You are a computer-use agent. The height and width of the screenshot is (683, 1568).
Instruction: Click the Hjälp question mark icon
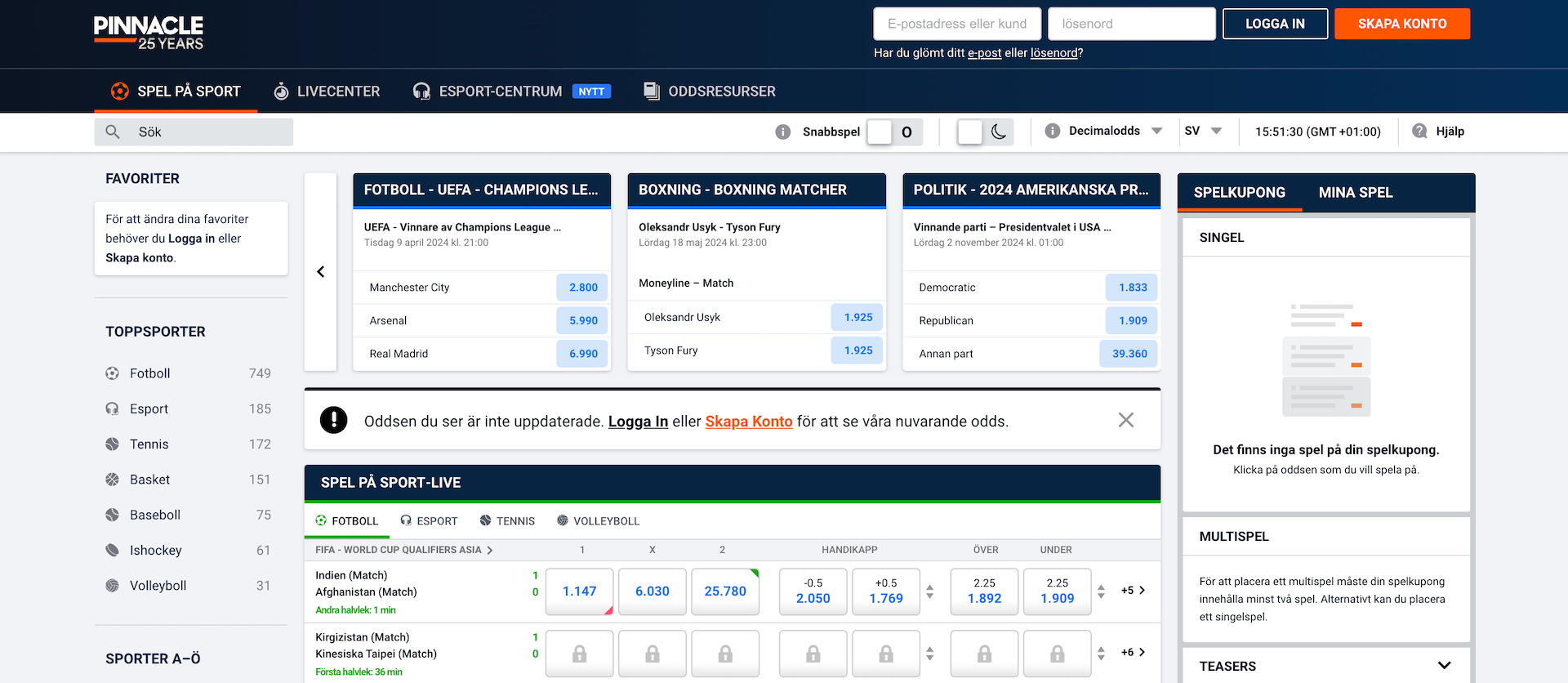[1419, 132]
